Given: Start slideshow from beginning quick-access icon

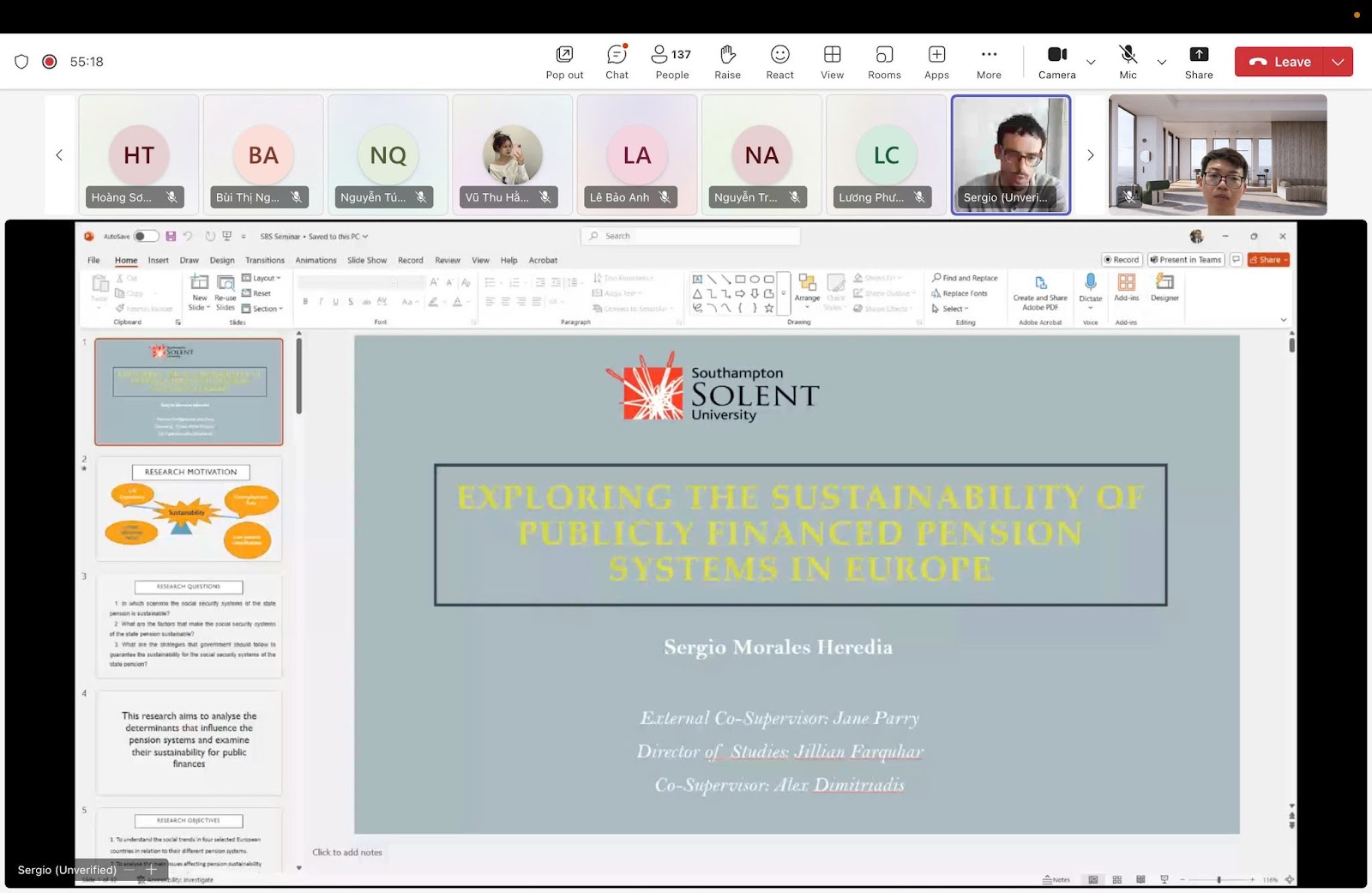Looking at the screenshot, I should (226, 236).
